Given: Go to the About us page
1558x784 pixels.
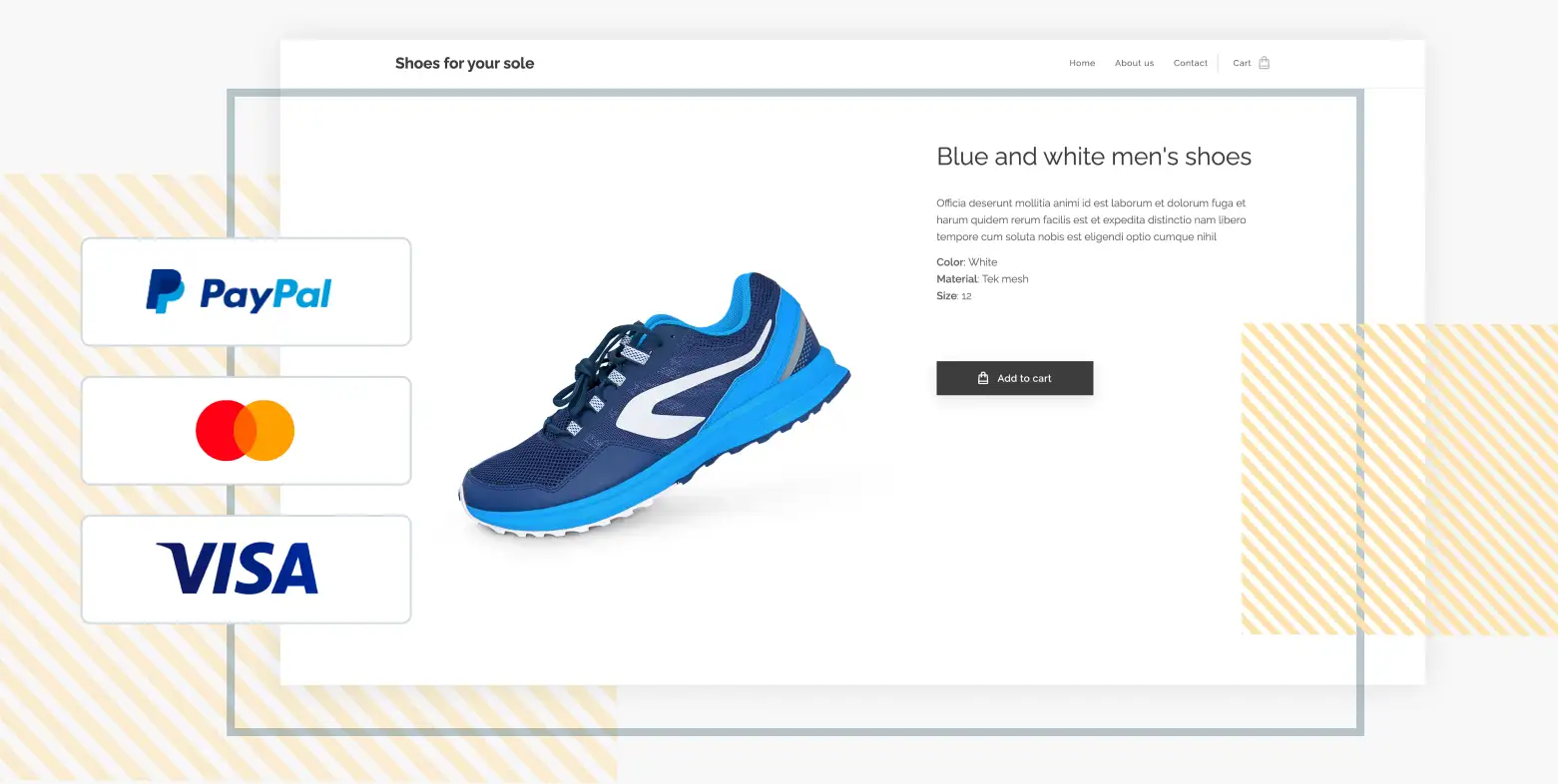Looking at the screenshot, I should (1134, 63).
